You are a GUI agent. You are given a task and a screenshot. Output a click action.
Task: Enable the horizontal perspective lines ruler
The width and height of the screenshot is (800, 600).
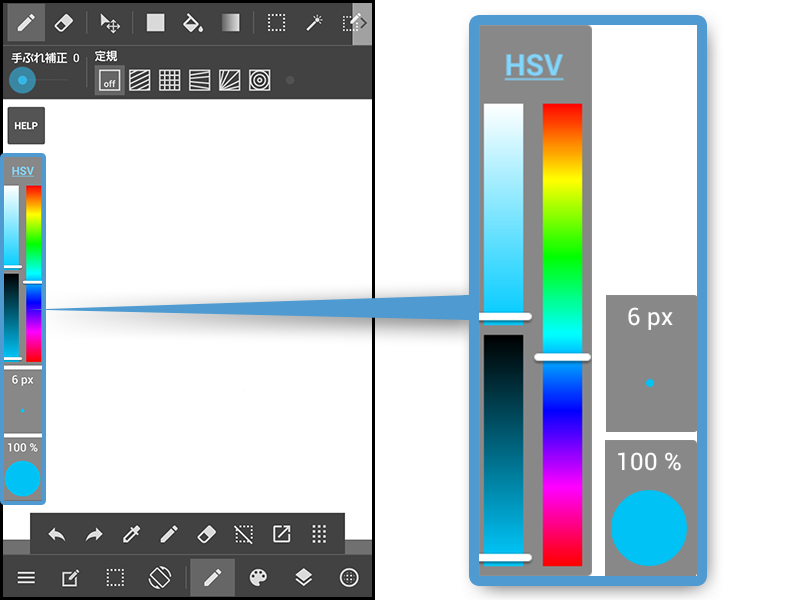click(x=199, y=81)
